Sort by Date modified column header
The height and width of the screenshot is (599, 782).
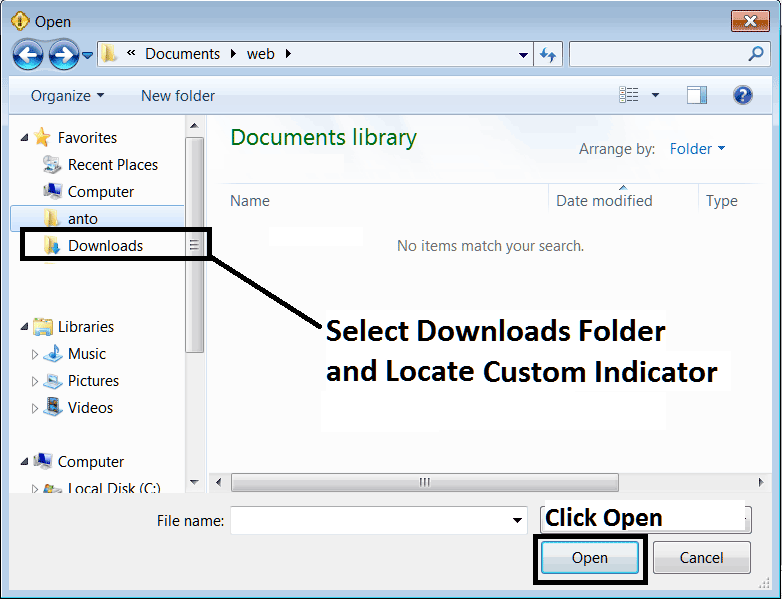(604, 201)
